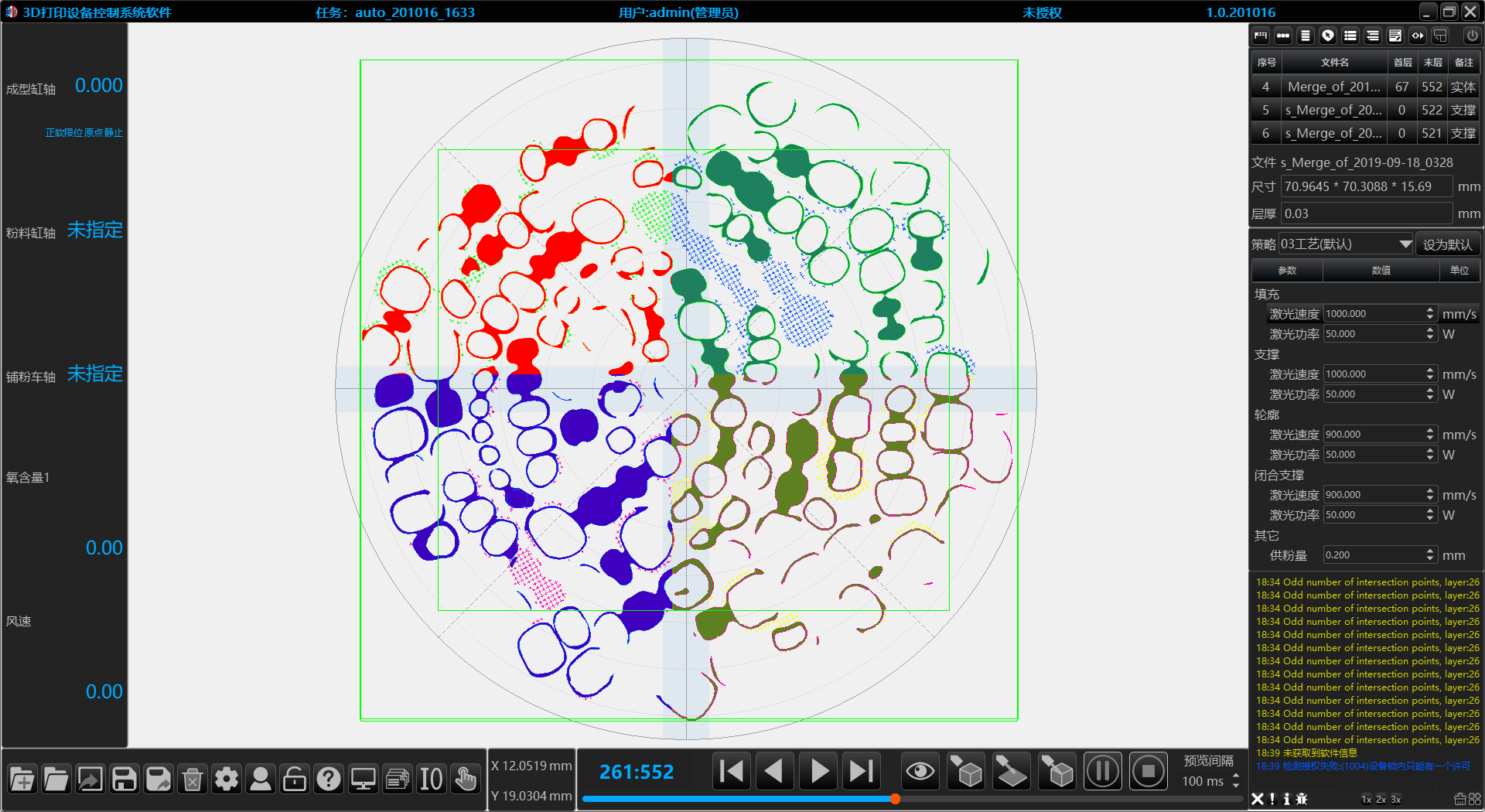The width and height of the screenshot is (1485, 812).
Task: Play layer preview forward
Action: click(x=818, y=771)
